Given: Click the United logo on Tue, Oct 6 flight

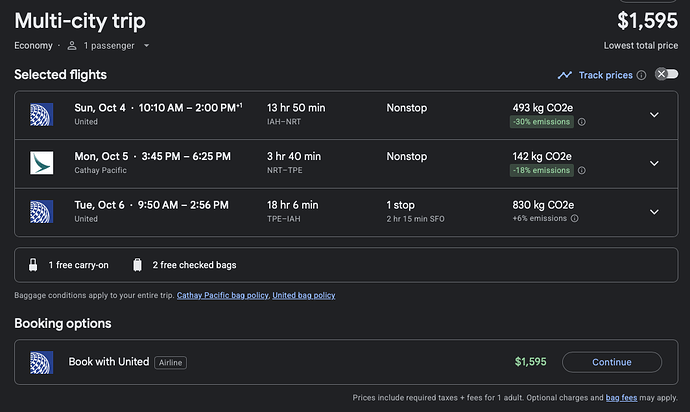Looking at the screenshot, I should coord(41,212).
